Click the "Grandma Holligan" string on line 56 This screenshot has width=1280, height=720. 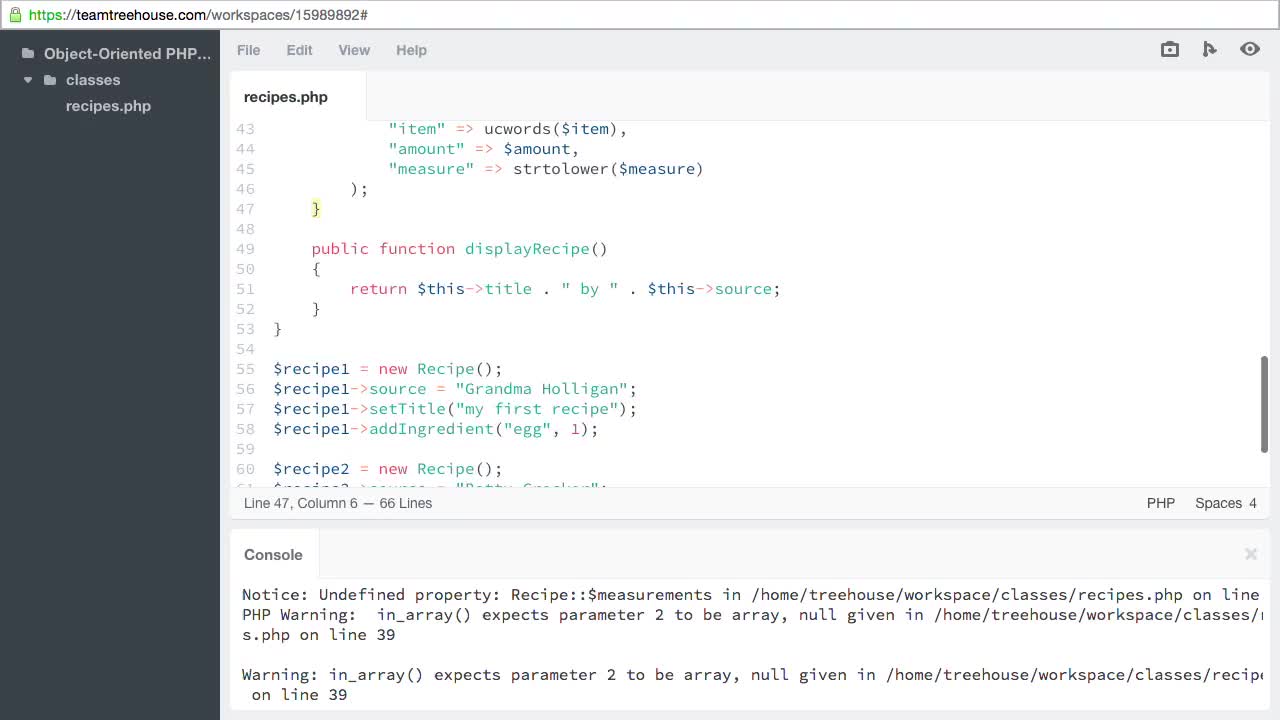tap(541, 389)
